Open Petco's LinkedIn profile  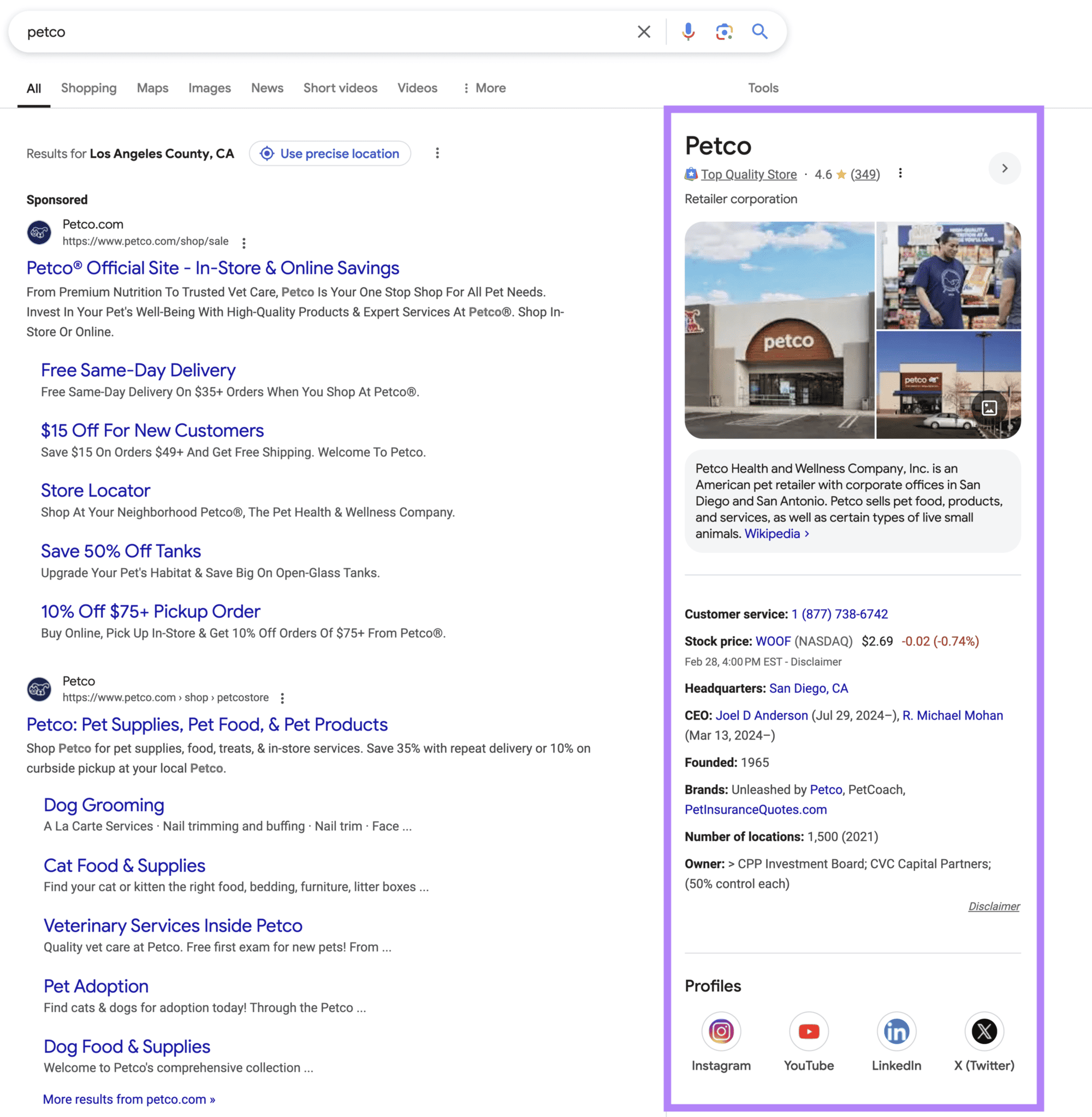click(x=897, y=1031)
